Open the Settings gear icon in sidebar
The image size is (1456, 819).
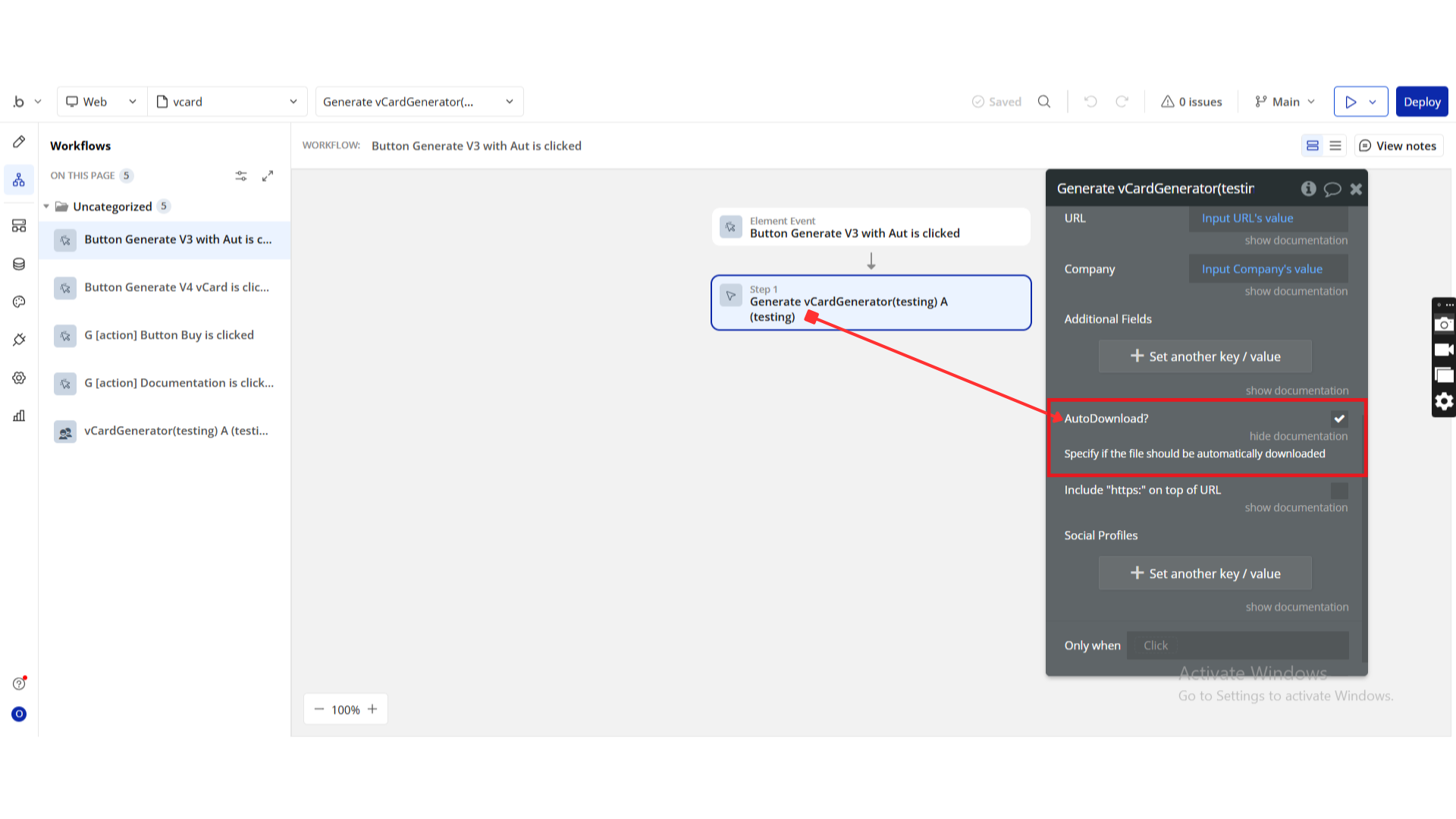[19, 378]
